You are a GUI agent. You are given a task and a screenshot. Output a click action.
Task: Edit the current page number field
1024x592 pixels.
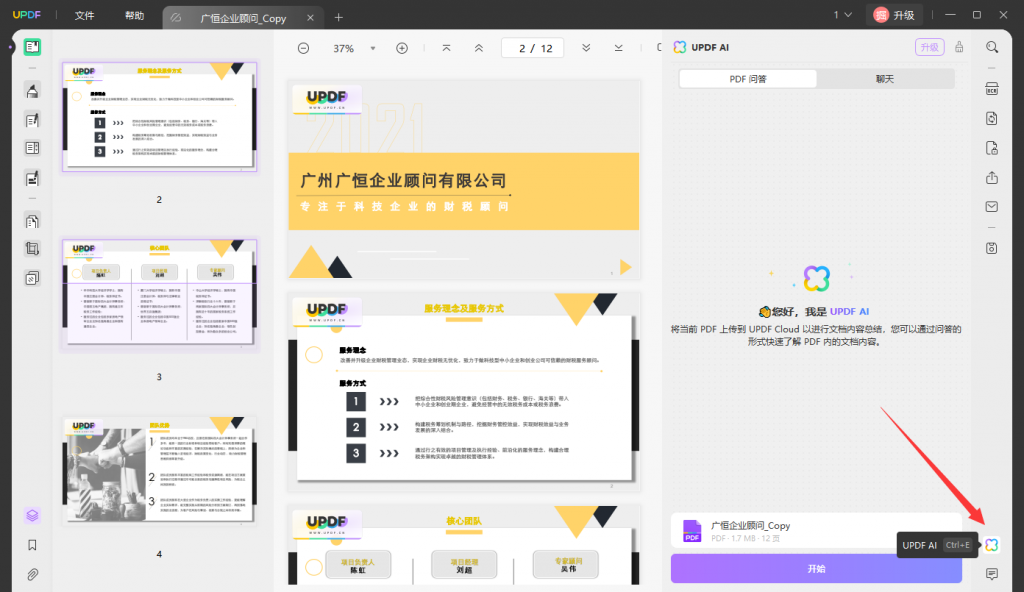coord(532,48)
